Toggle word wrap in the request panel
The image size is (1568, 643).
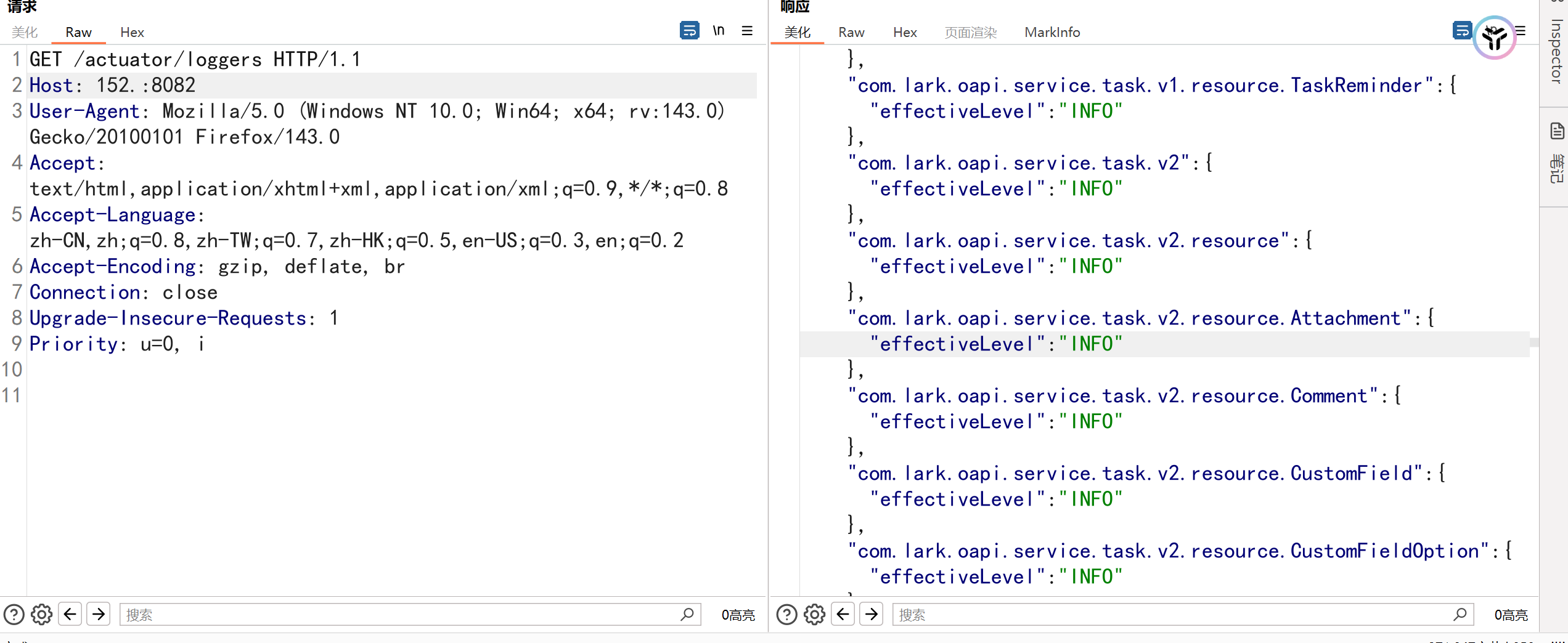pyautogui.click(x=689, y=30)
